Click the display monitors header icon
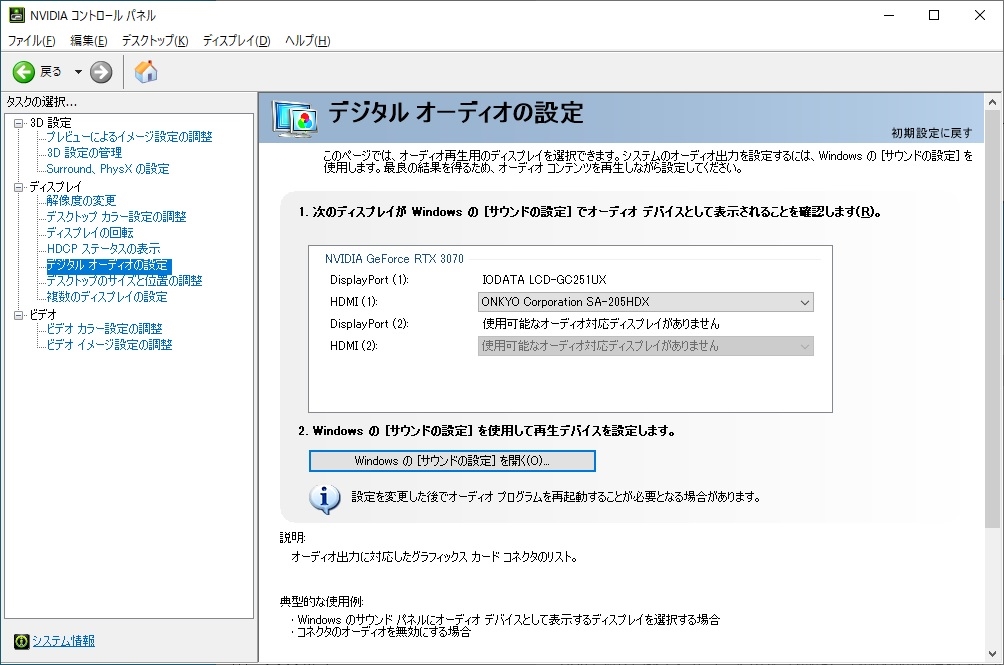Screen dimensions: 1004x665 [295, 120]
